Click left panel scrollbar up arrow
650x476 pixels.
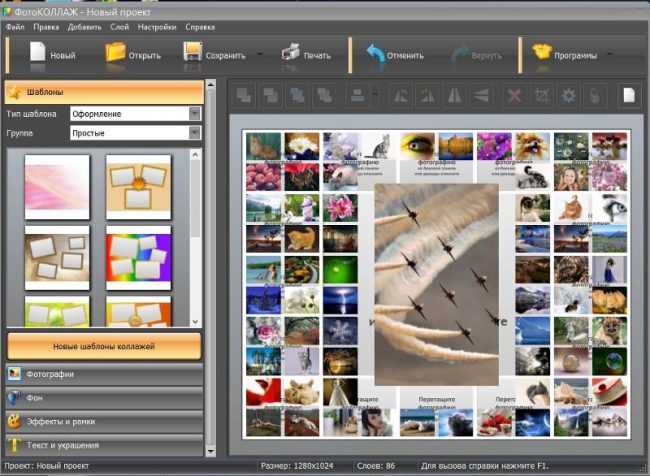point(211,85)
